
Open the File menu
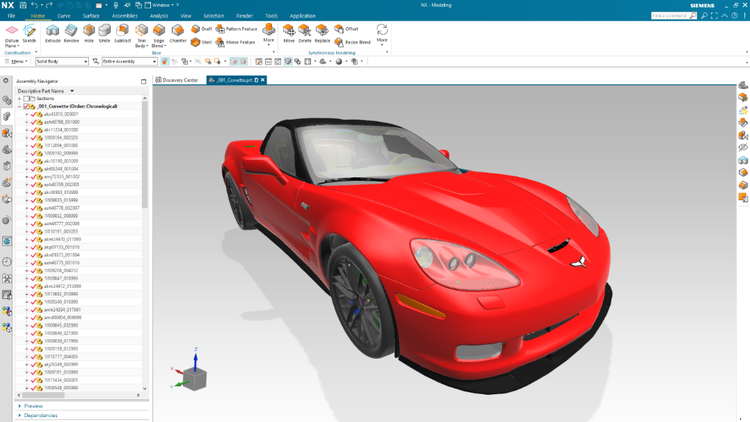[x=11, y=16]
